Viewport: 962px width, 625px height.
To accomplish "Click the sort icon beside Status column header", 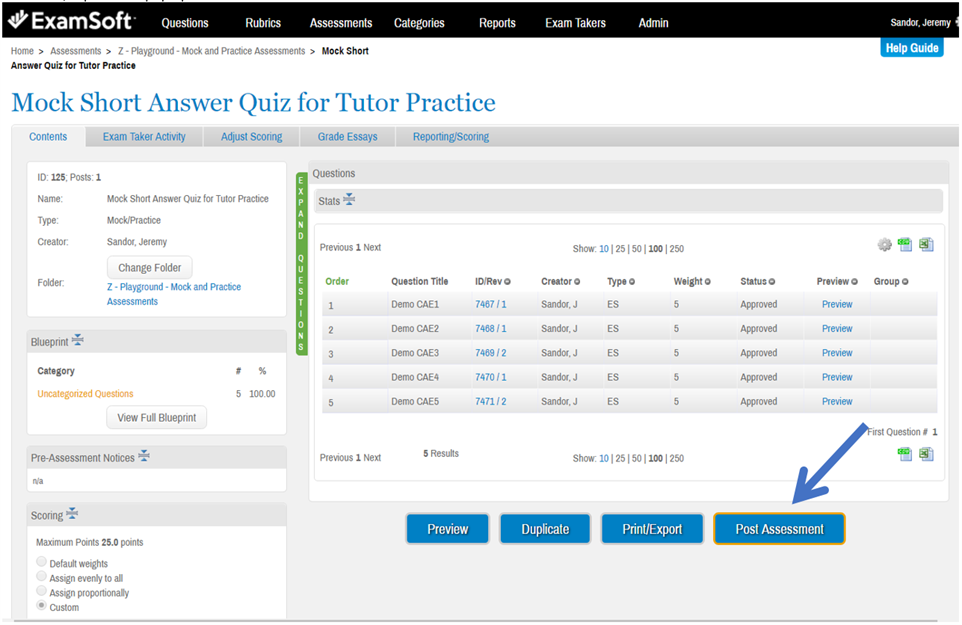I will (x=772, y=282).
